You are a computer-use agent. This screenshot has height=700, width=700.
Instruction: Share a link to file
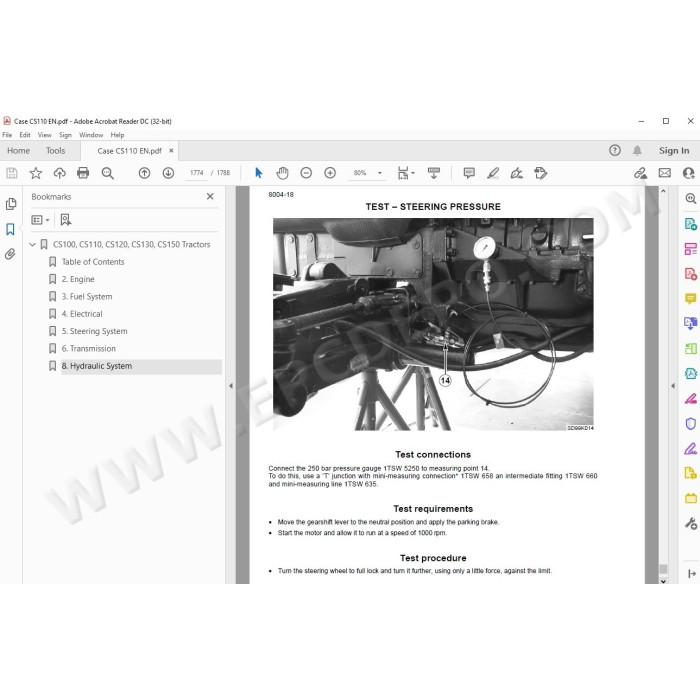click(x=641, y=173)
